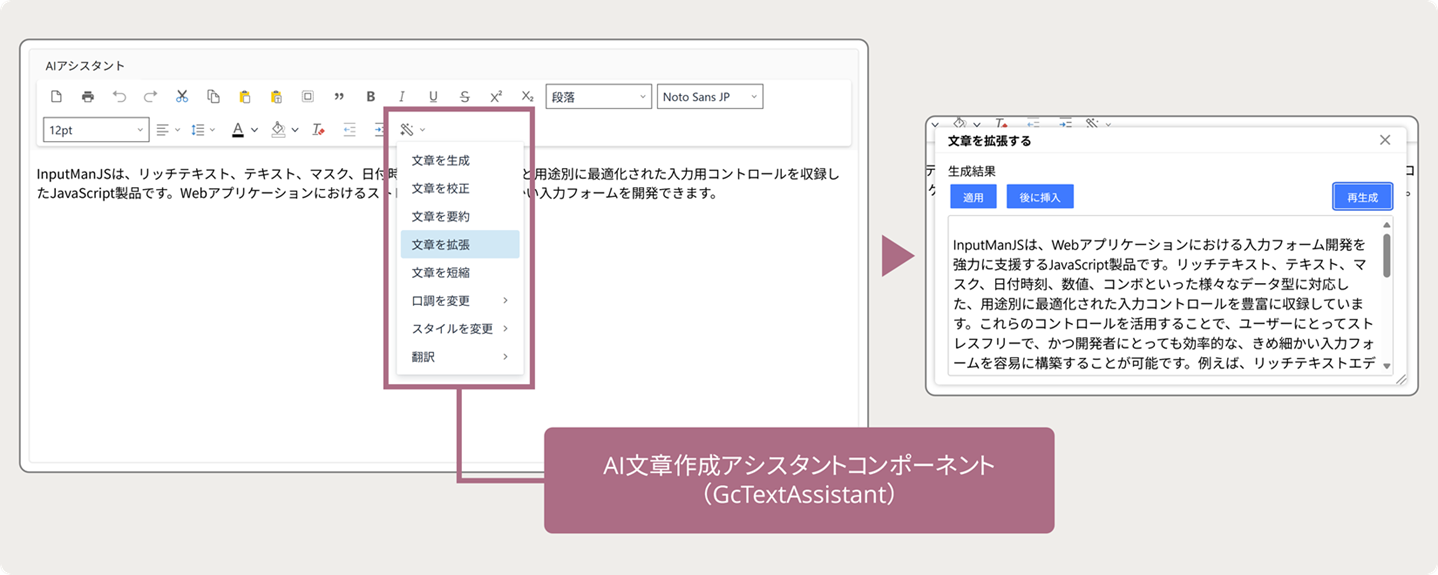This screenshot has width=1438, height=575.
Task: Apply the background fill color icon
Action: [x=279, y=130]
